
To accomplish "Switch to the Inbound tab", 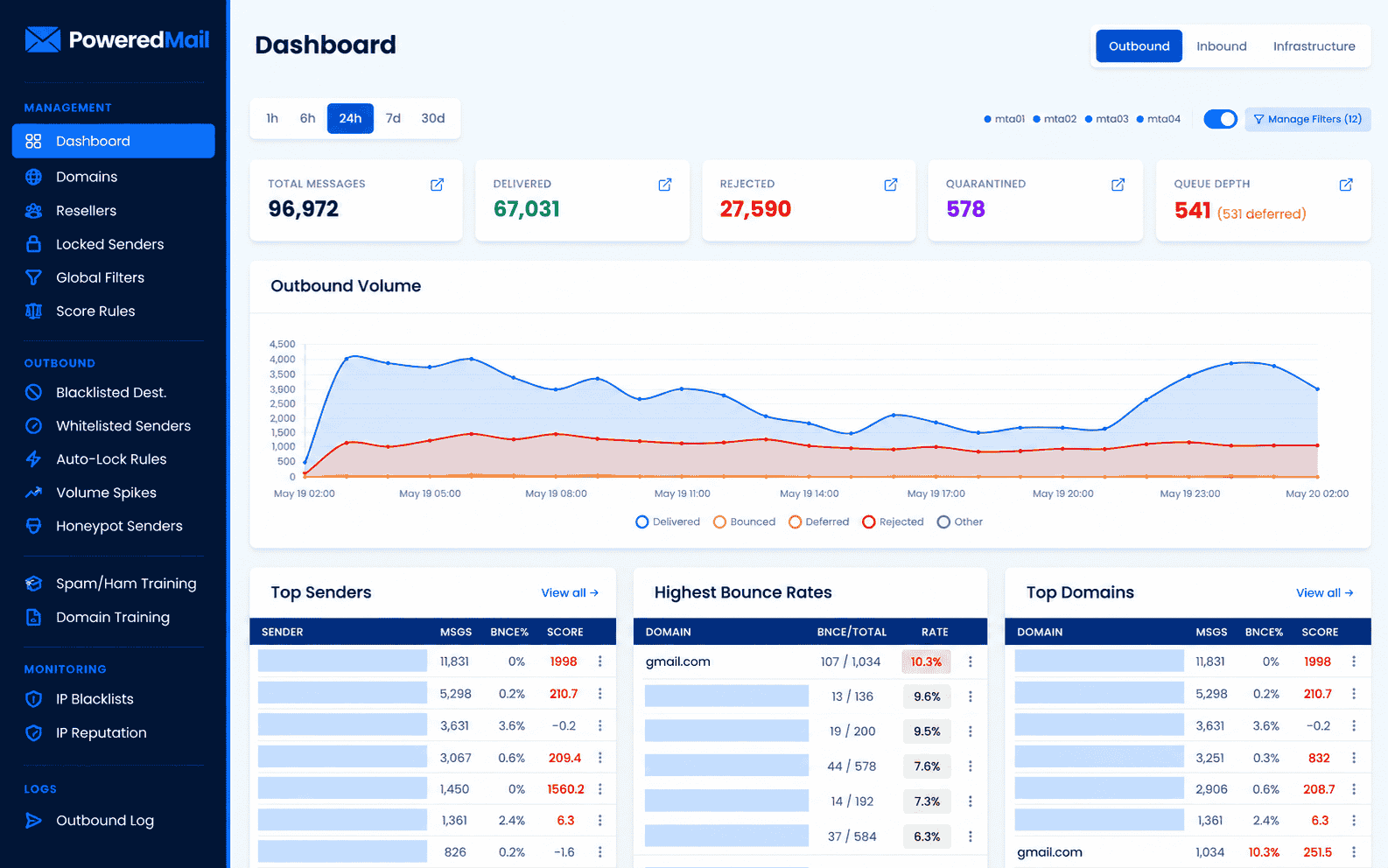I will tap(1221, 46).
